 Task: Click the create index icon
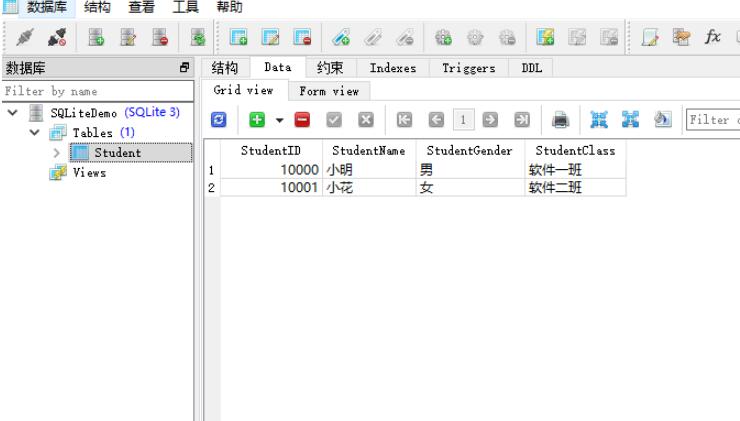click(341, 37)
